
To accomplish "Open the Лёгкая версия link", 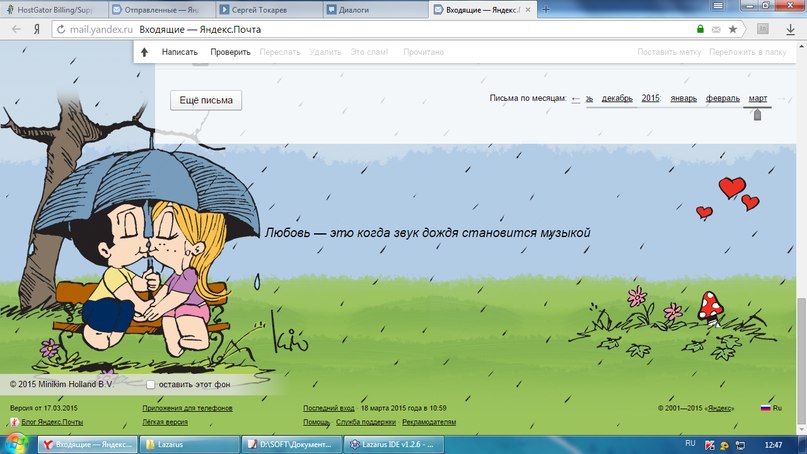I will tap(165, 422).
